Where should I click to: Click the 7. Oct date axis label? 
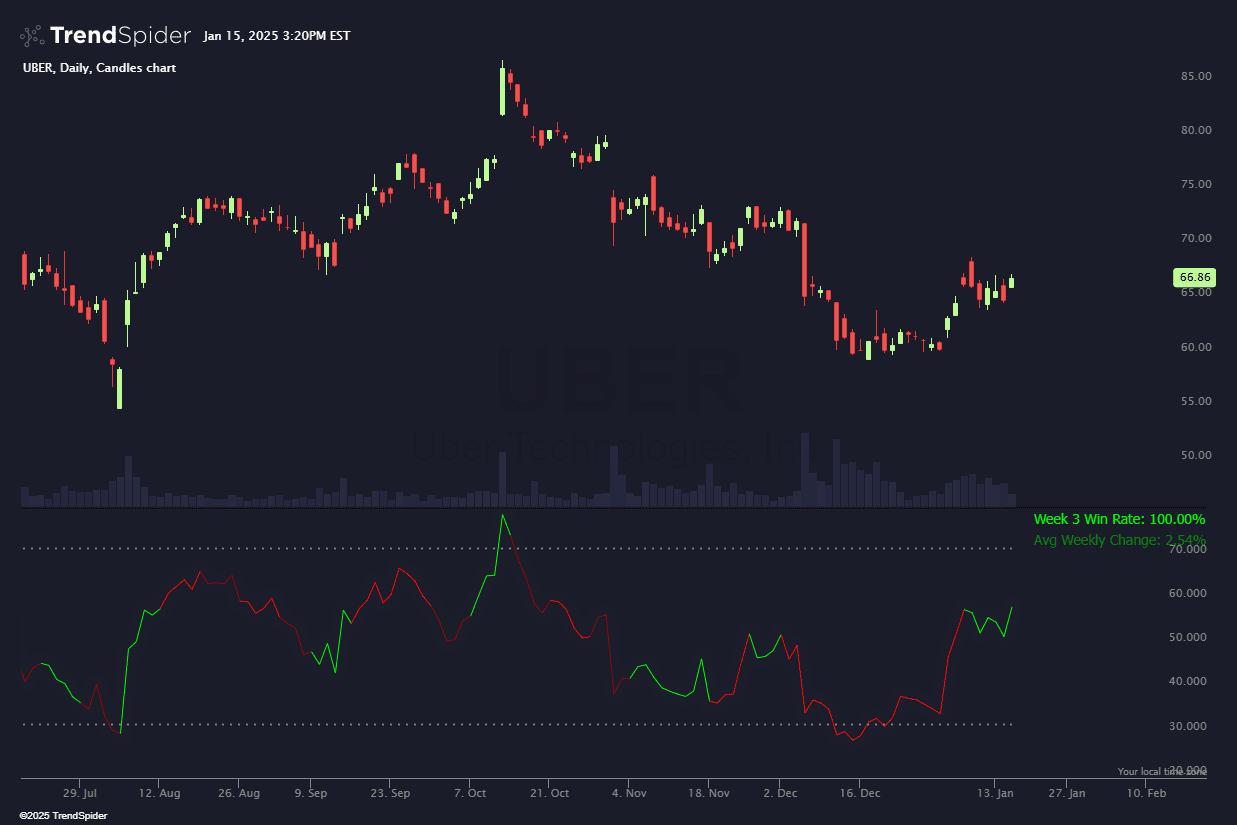click(470, 793)
